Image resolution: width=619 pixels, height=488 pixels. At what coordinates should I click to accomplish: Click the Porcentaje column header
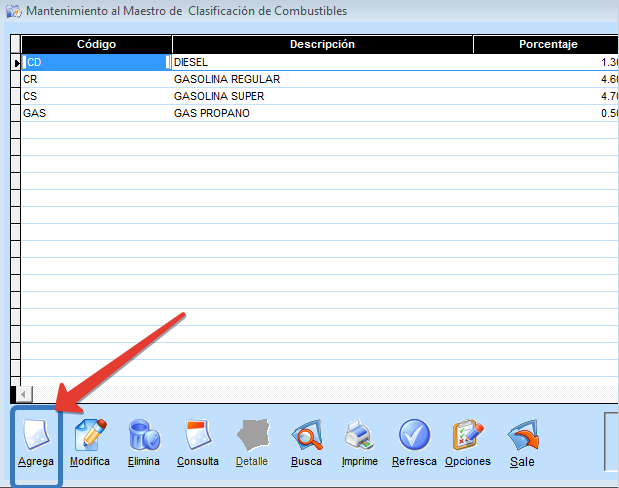pyautogui.click(x=548, y=45)
